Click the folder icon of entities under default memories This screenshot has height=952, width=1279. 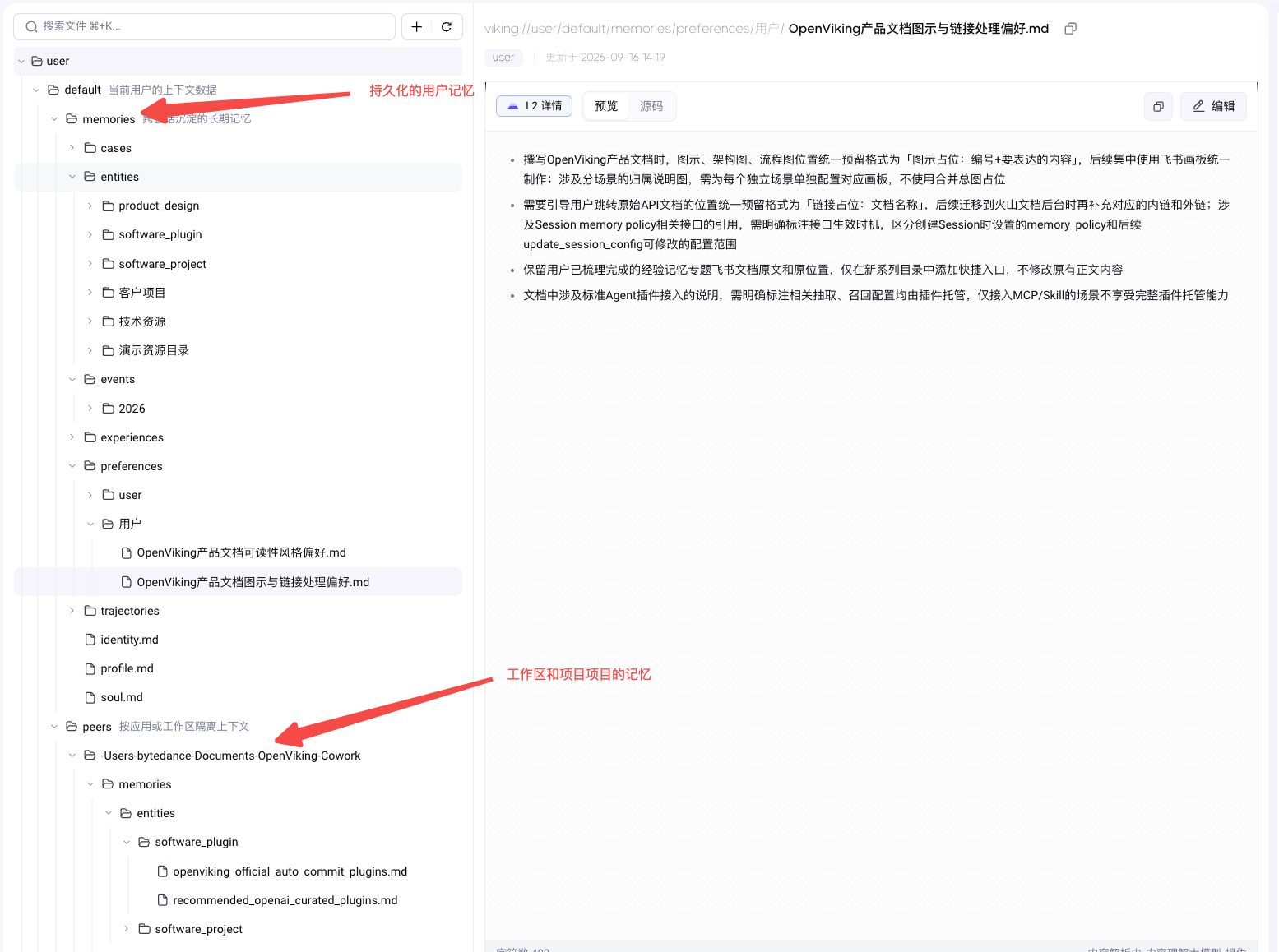tap(90, 177)
